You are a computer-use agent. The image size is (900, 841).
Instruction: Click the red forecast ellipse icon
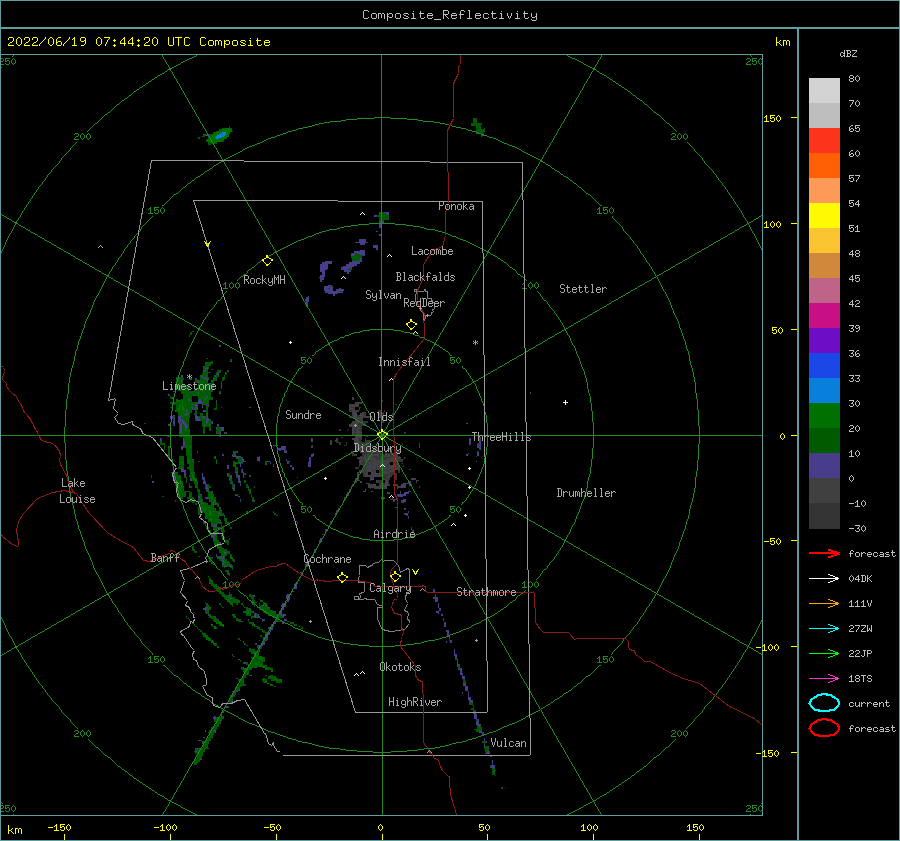(824, 728)
